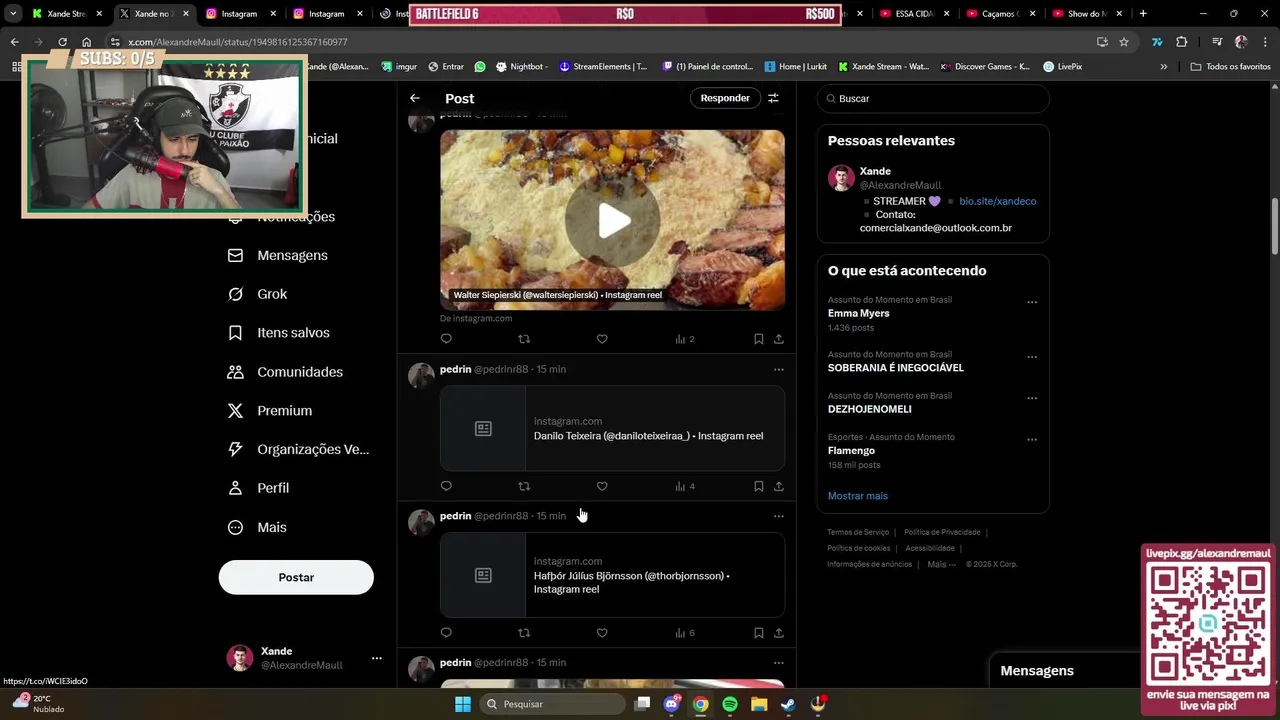Play the Walter Siepierski reel video

612,220
